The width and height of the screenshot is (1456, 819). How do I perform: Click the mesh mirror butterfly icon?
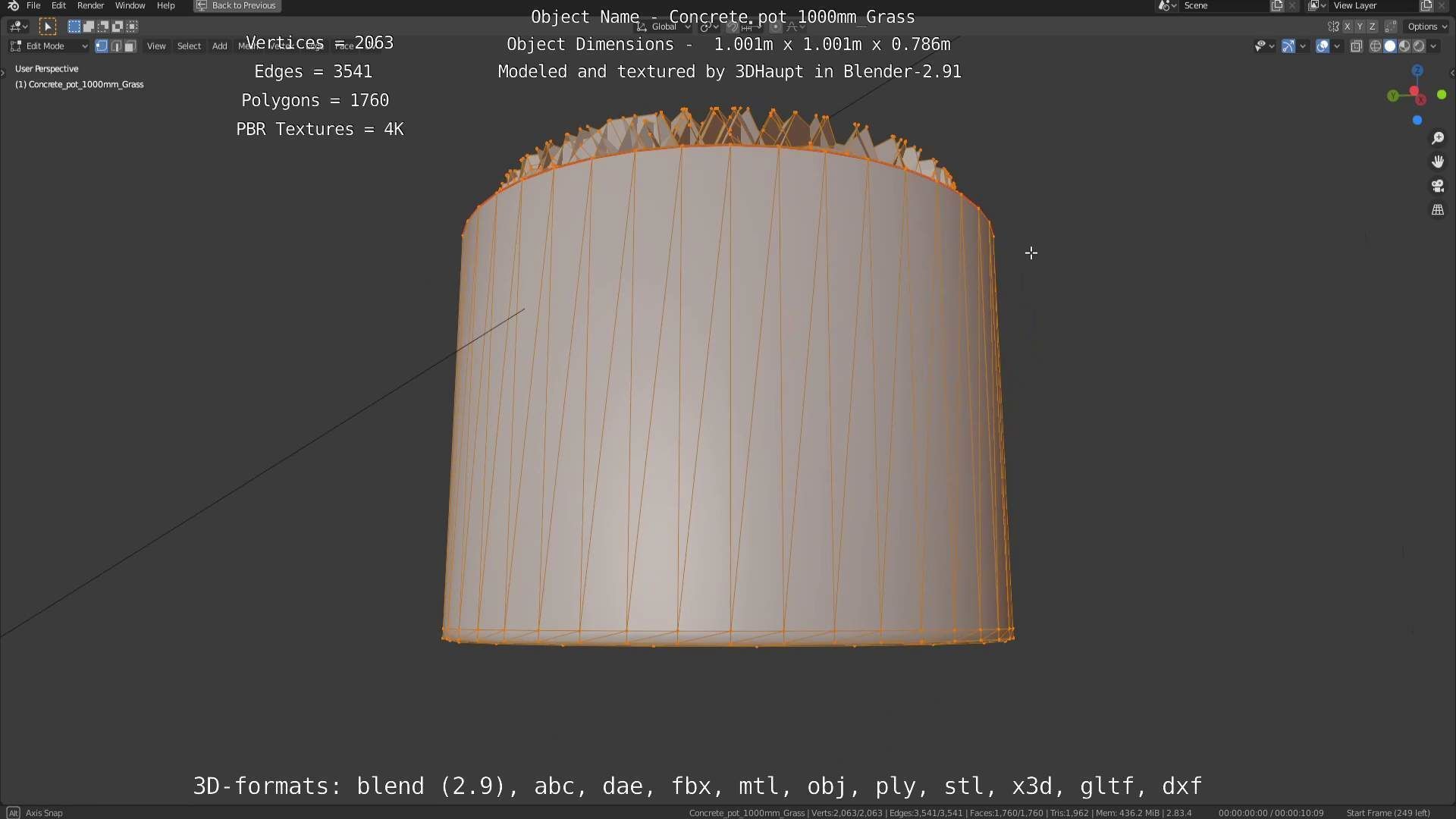point(1333,27)
